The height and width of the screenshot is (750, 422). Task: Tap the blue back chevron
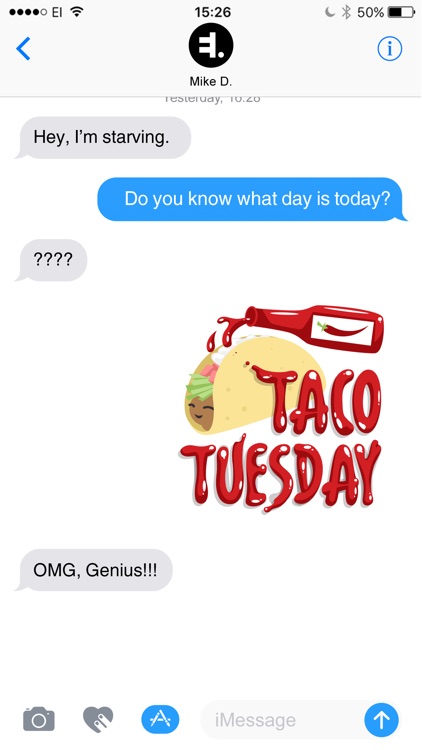23,48
